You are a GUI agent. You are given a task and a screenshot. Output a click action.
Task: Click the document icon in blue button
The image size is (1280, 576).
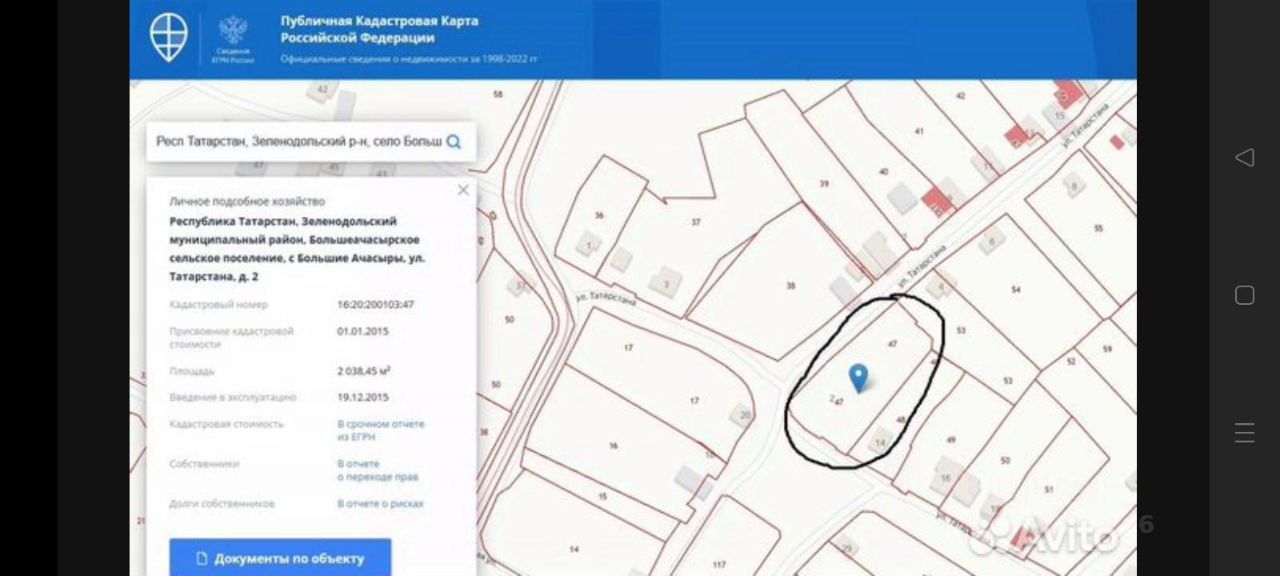click(x=201, y=559)
